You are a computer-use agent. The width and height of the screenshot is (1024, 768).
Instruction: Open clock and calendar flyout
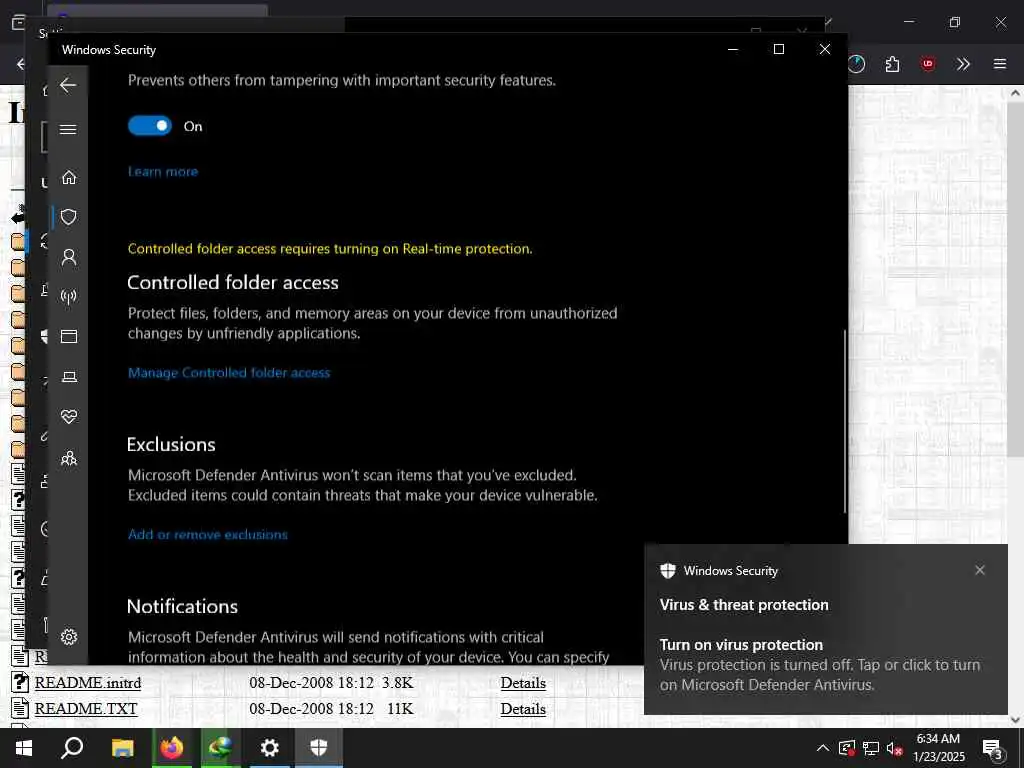938,748
